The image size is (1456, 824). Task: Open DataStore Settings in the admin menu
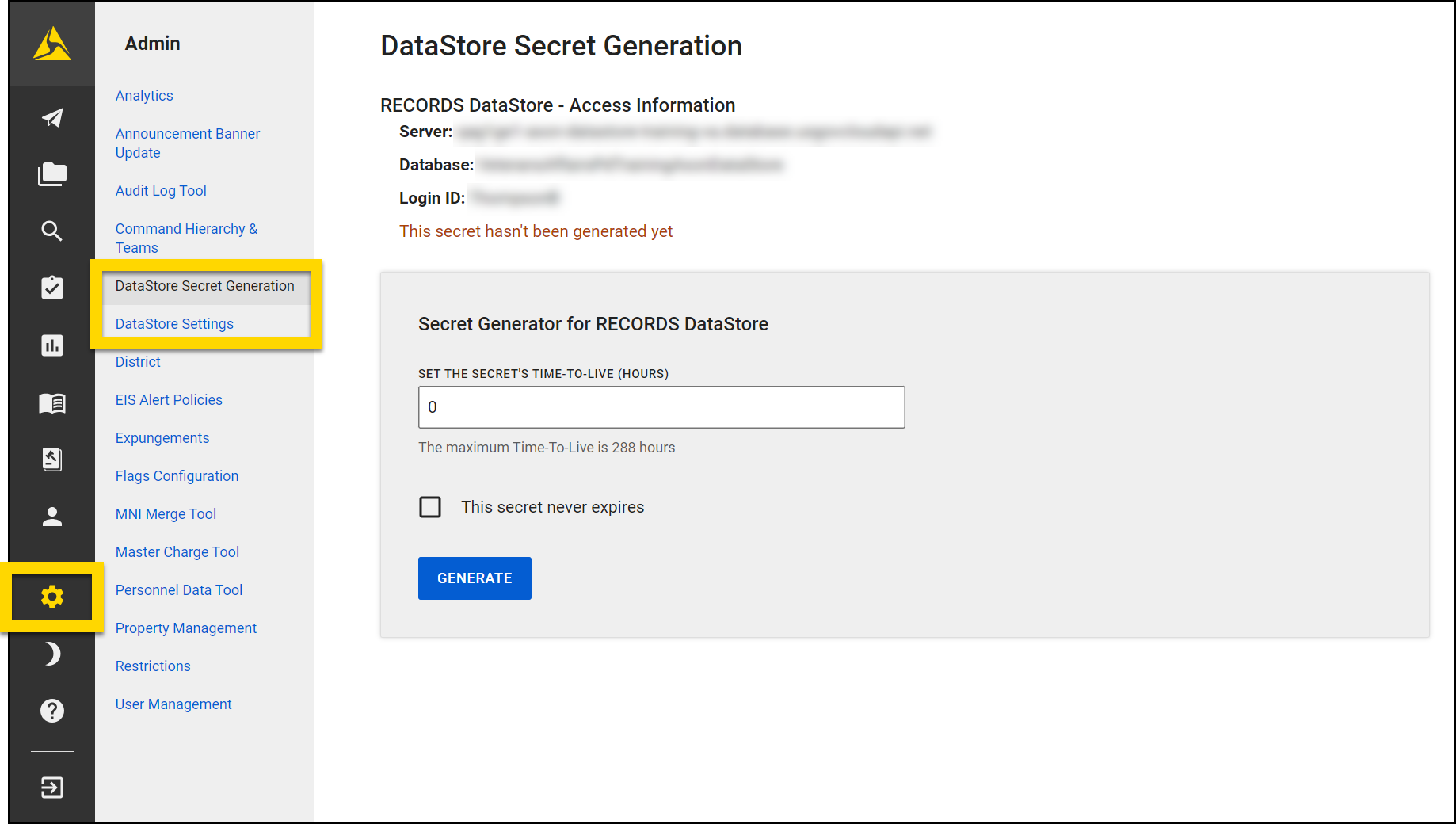click(x=174, y=324)
